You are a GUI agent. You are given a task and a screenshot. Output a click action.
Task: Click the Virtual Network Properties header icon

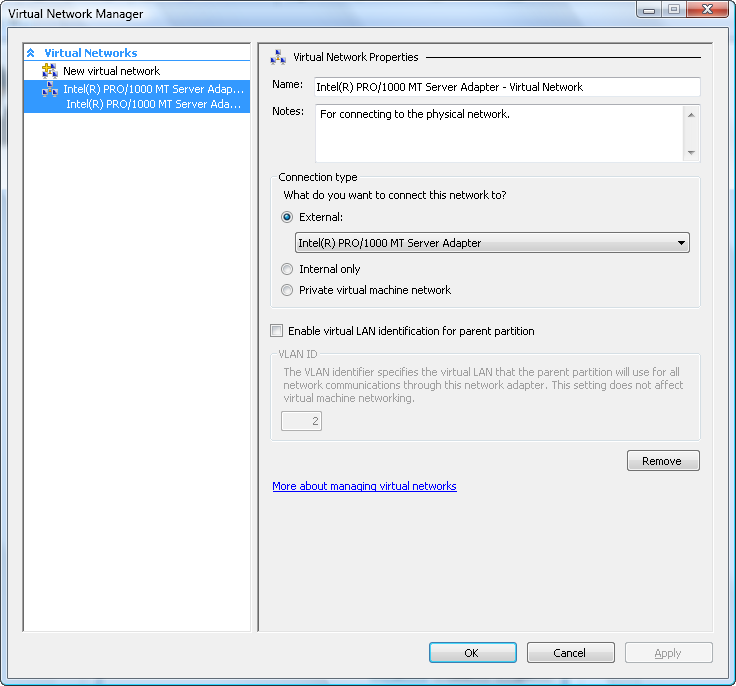[278, 57]
